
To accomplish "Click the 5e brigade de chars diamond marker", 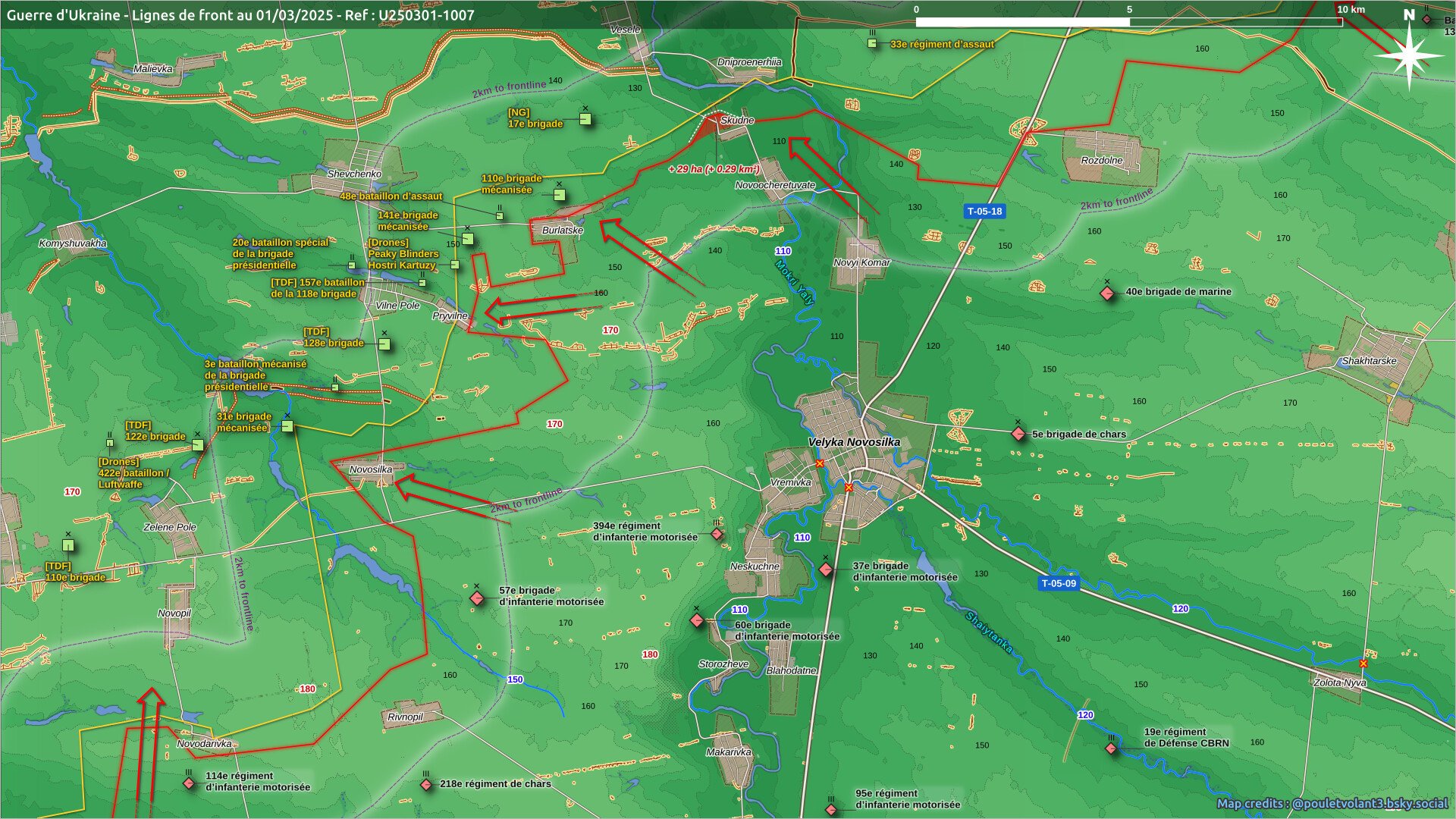I will coord(1018,434).
